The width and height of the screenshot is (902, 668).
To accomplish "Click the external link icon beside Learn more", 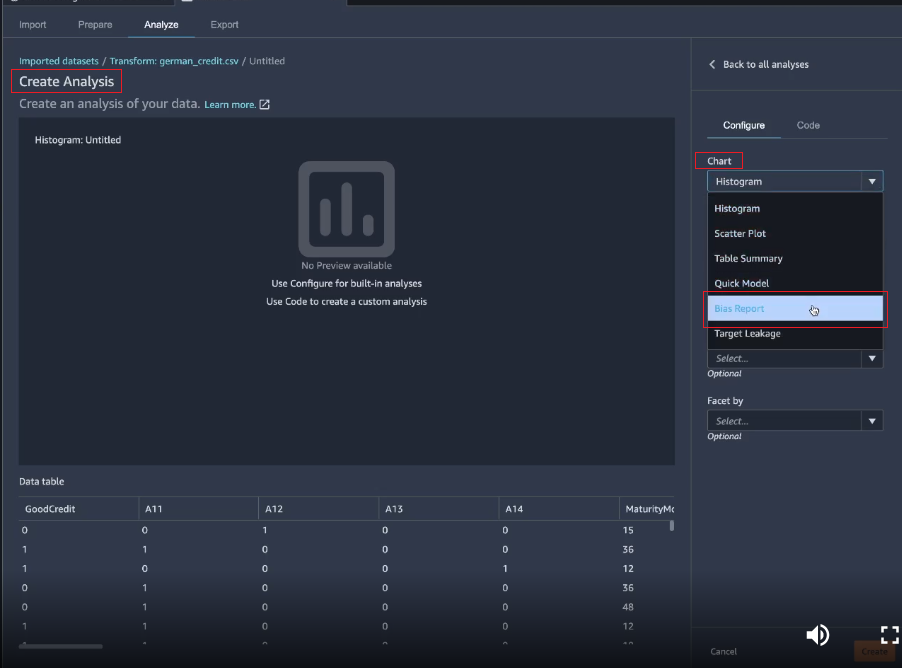I will coord(265,104).
